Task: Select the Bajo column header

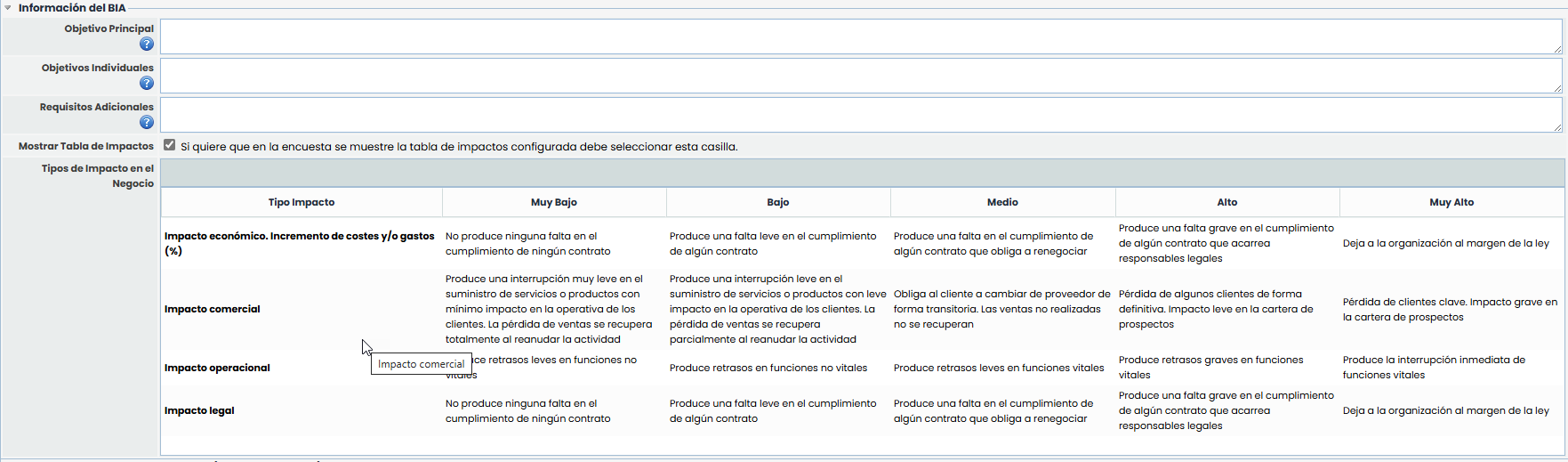Action: coord(777,202)
